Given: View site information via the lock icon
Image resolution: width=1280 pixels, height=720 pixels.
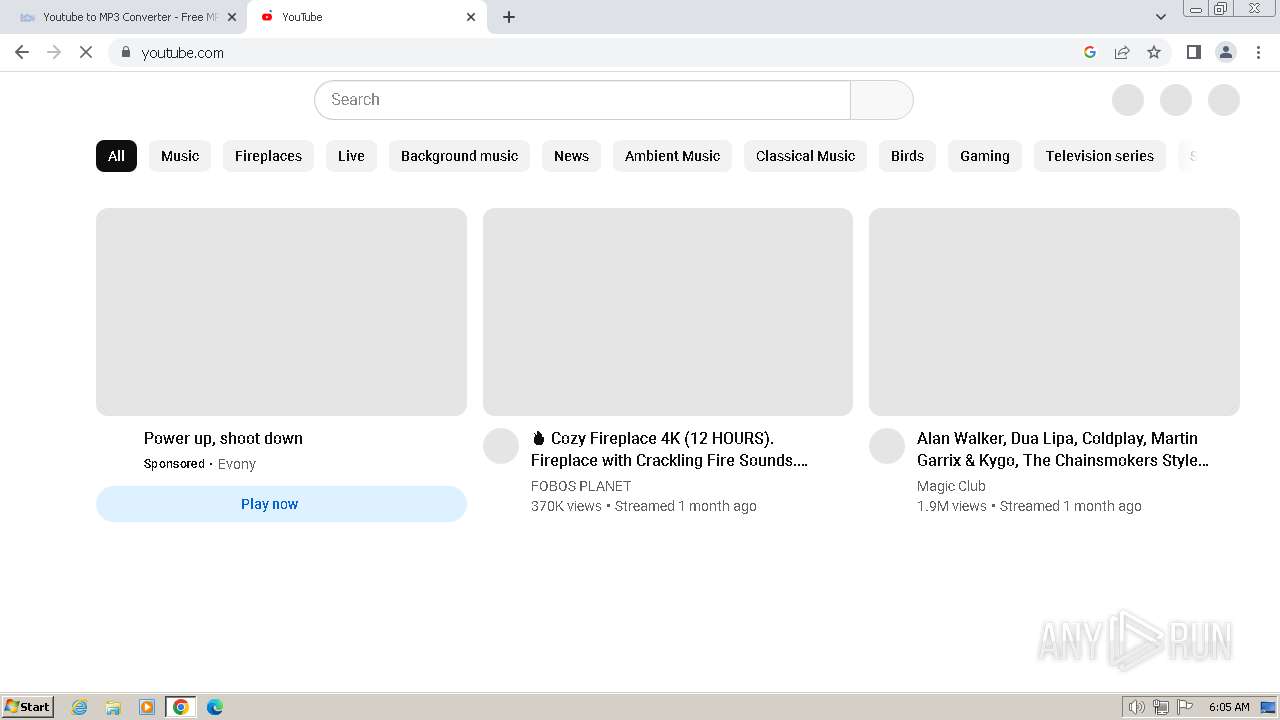Looking at the screenshot, I should tap(125, 52).
